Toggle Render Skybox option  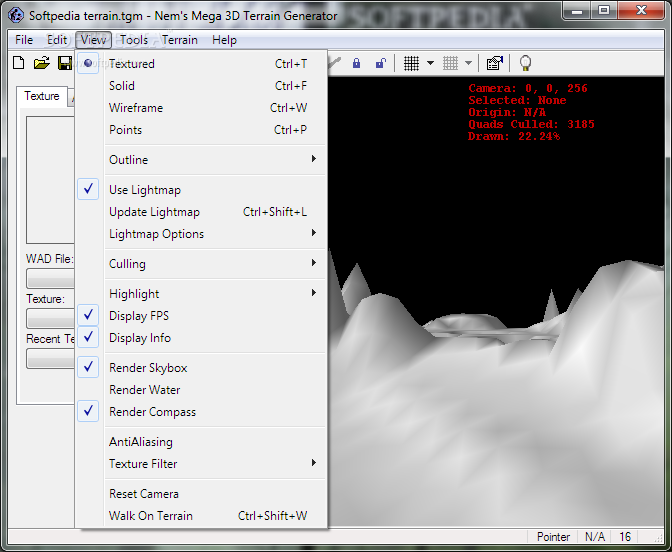pyautogui.click(x=201, y=368)
